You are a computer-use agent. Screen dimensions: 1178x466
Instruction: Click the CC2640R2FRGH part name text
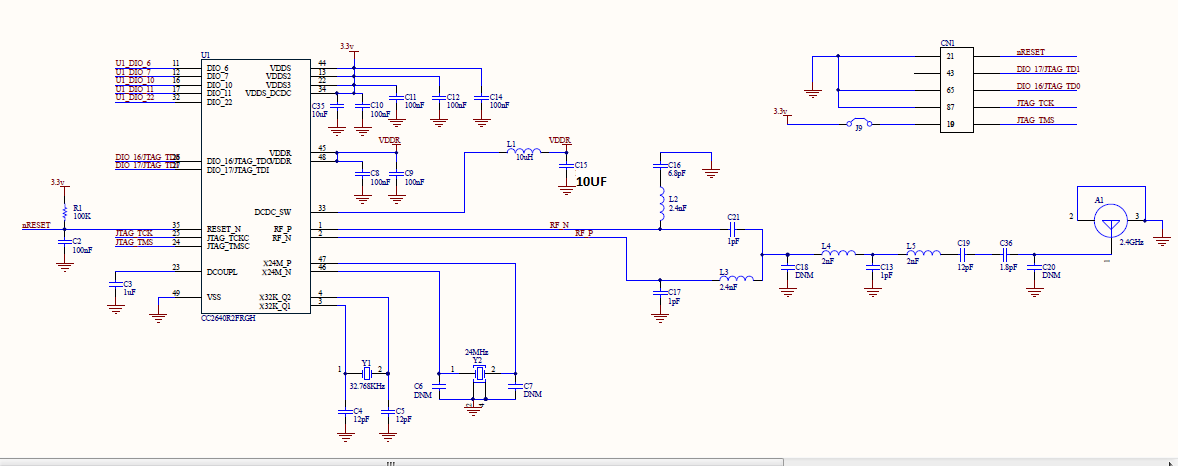point(228,319)
